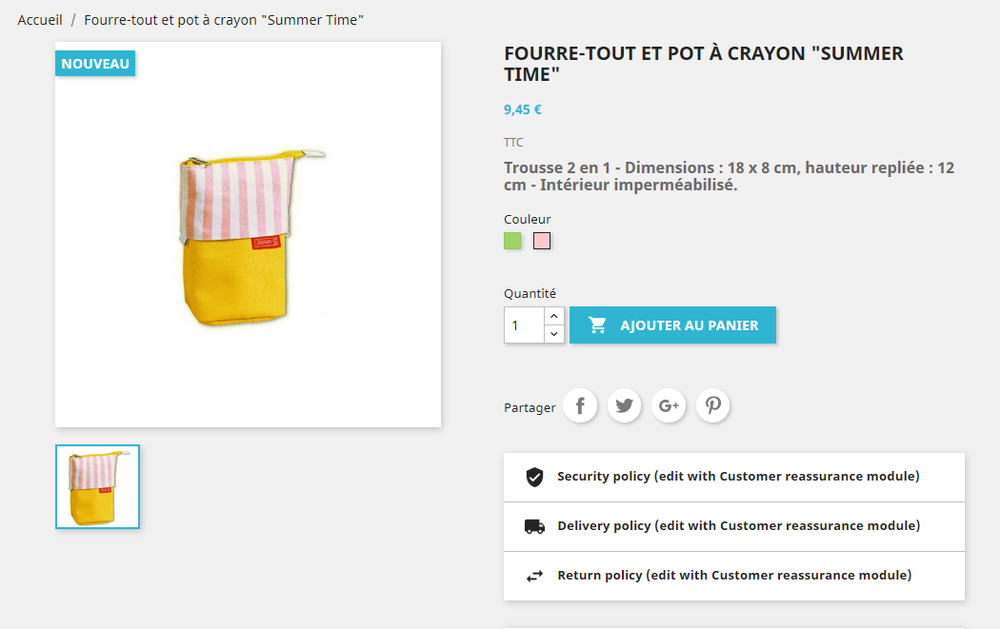Share product on Facebook
The image size is (1000, 629).
(580, 406)
